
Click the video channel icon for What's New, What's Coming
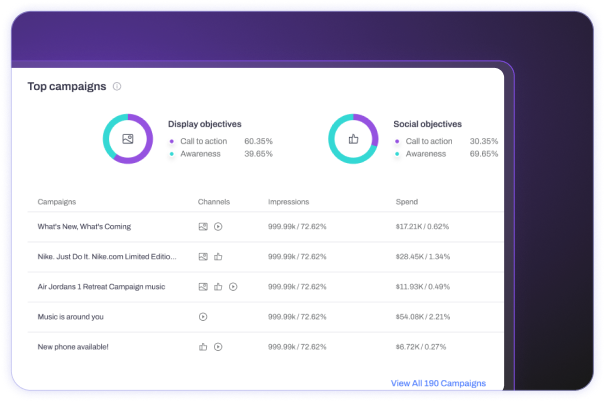[x=218, y=227]
